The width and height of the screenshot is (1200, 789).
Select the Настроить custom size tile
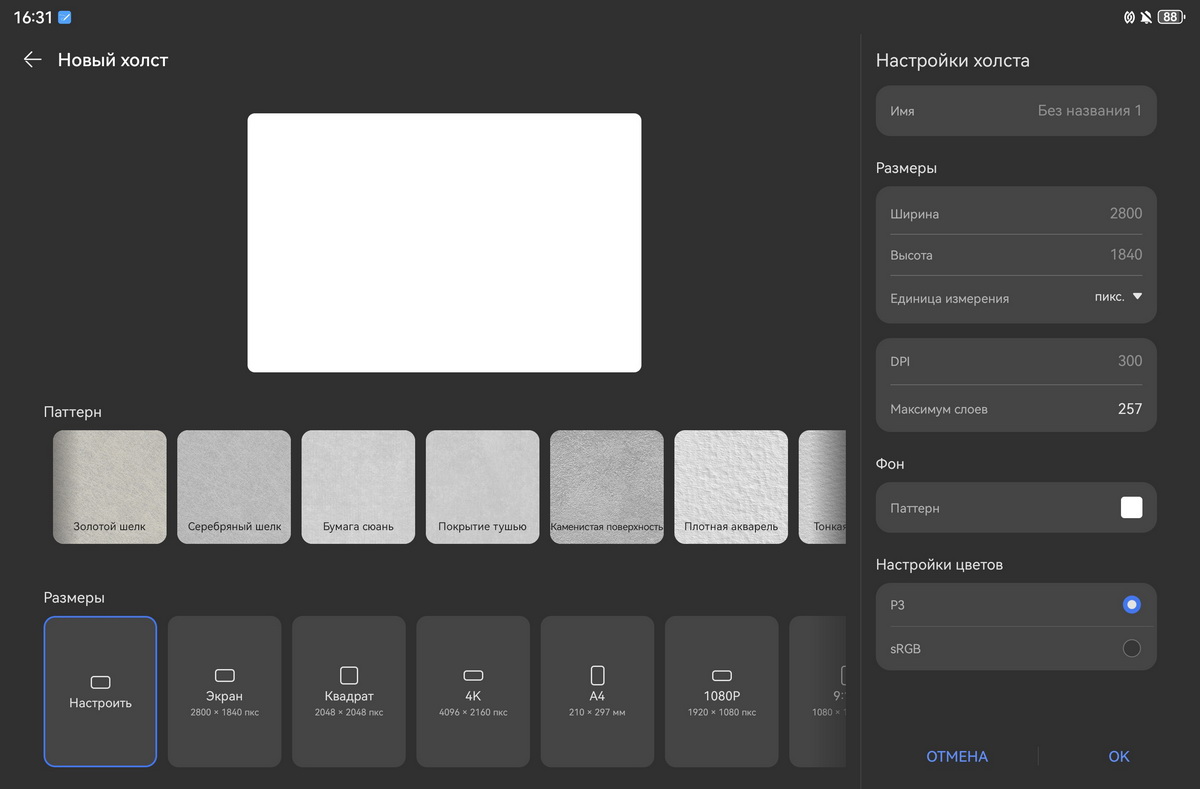click(100, 691)
